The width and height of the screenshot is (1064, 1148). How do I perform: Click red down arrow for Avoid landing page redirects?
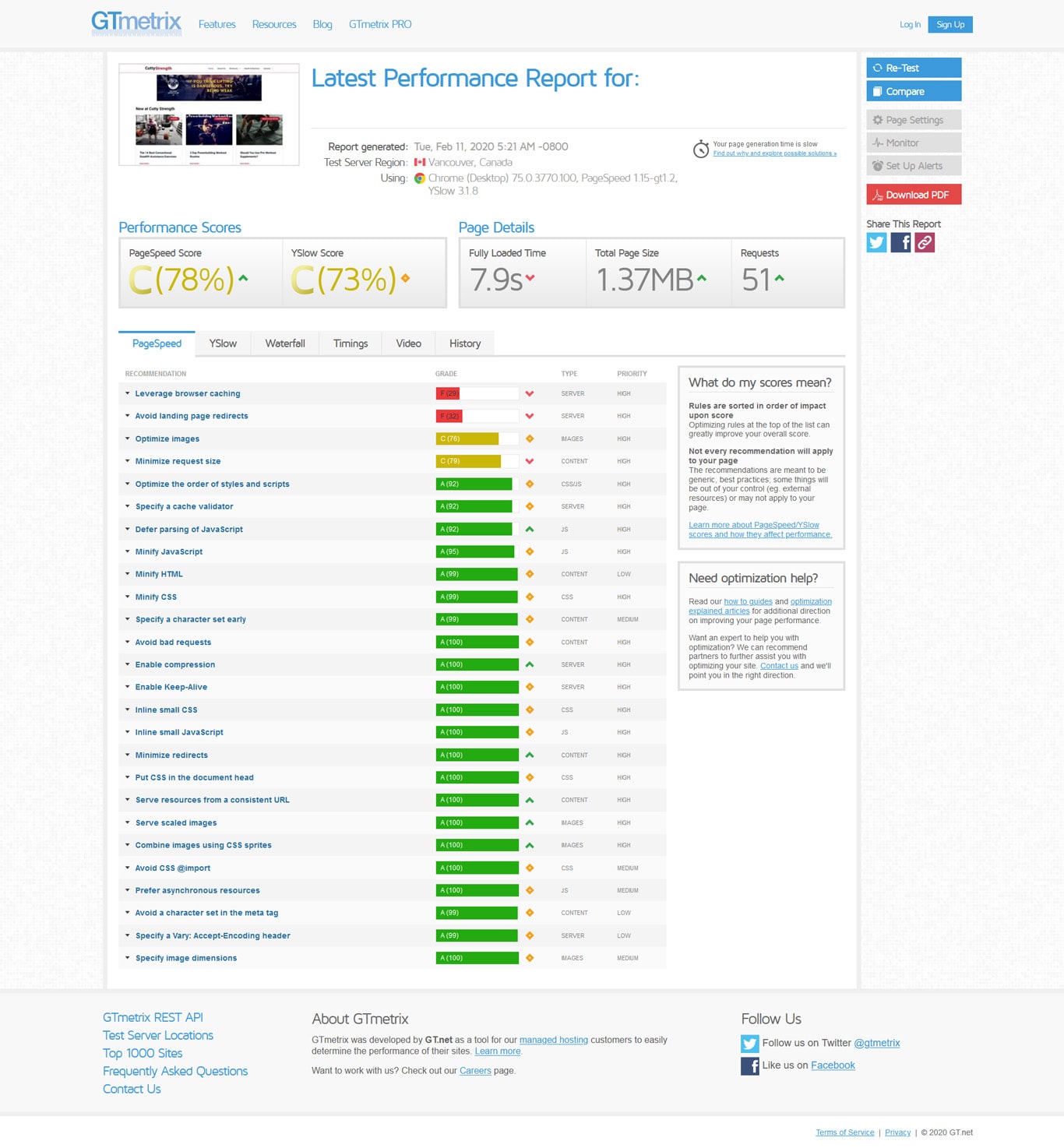(530, 417)
